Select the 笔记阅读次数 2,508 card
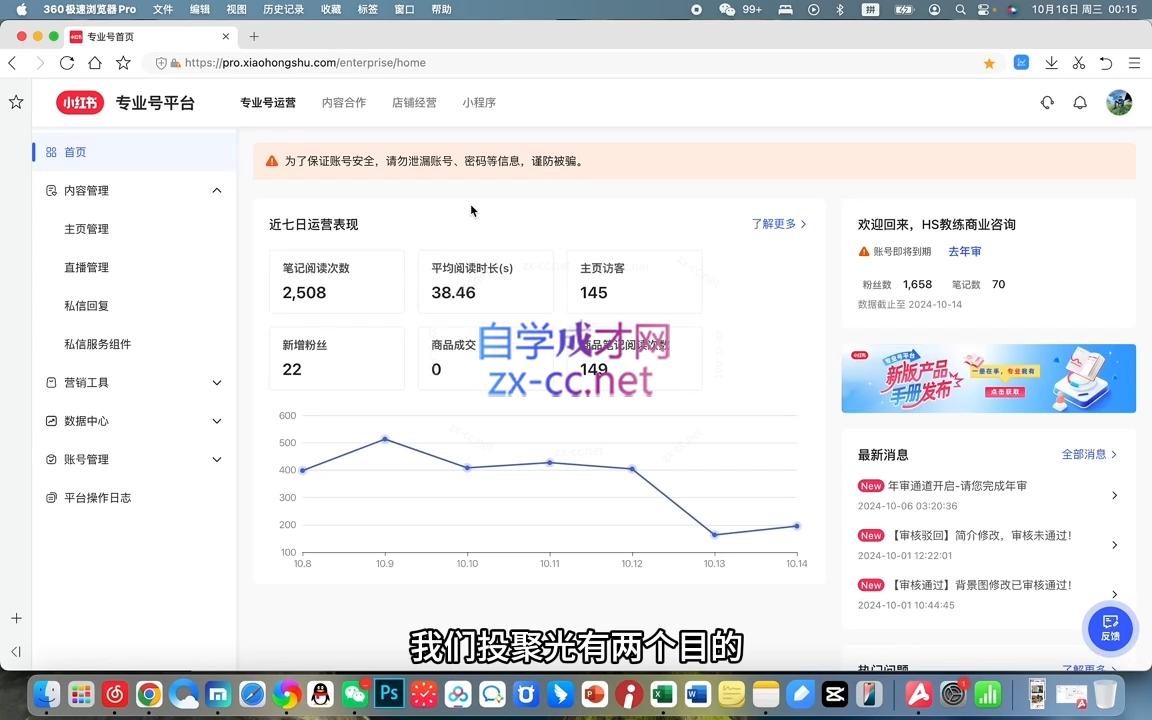Screen dimensions: 1152x720 pos(336,281)
